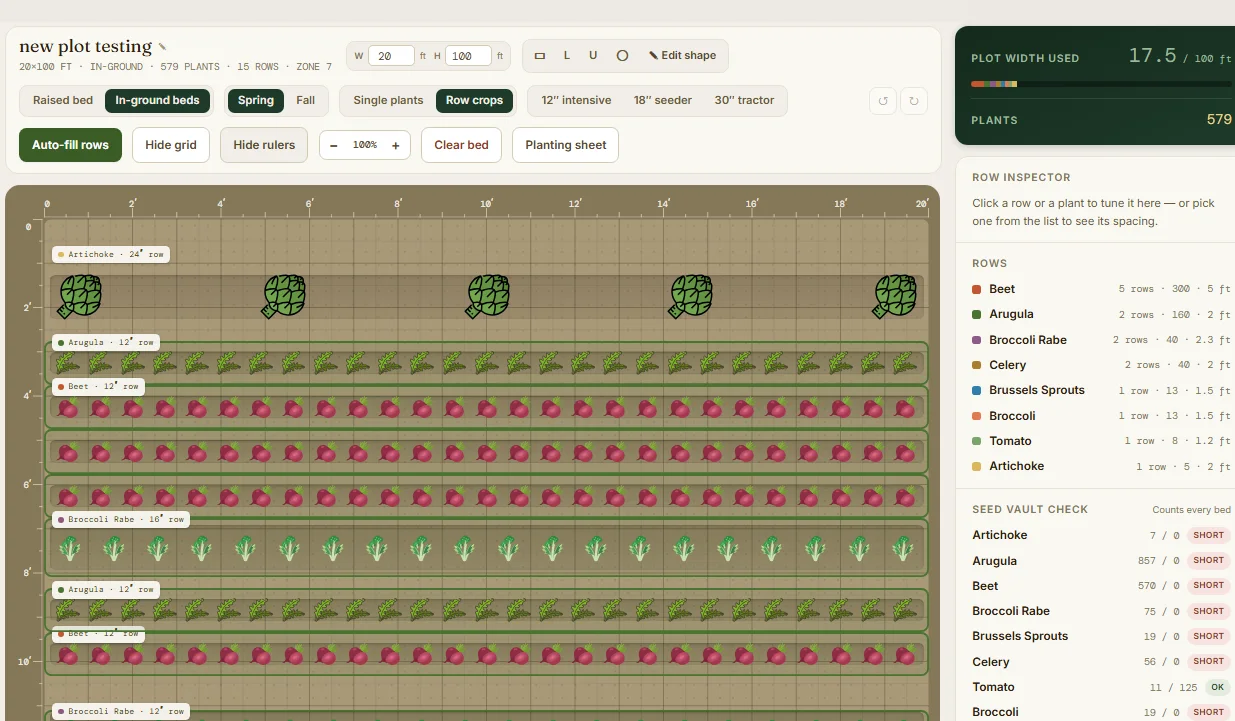Select the 30" tractor spacing preset
The image size is (1235, 721).
(744, 100)
